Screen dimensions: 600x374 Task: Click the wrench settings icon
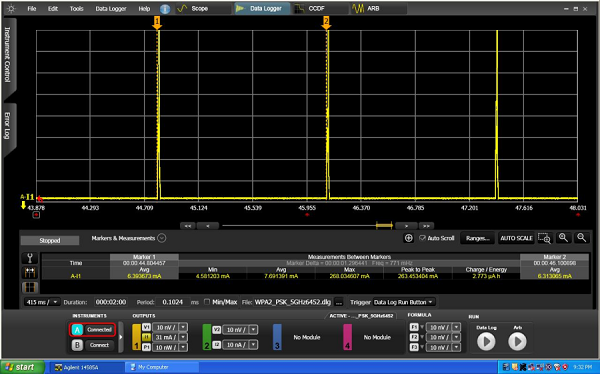30,258
